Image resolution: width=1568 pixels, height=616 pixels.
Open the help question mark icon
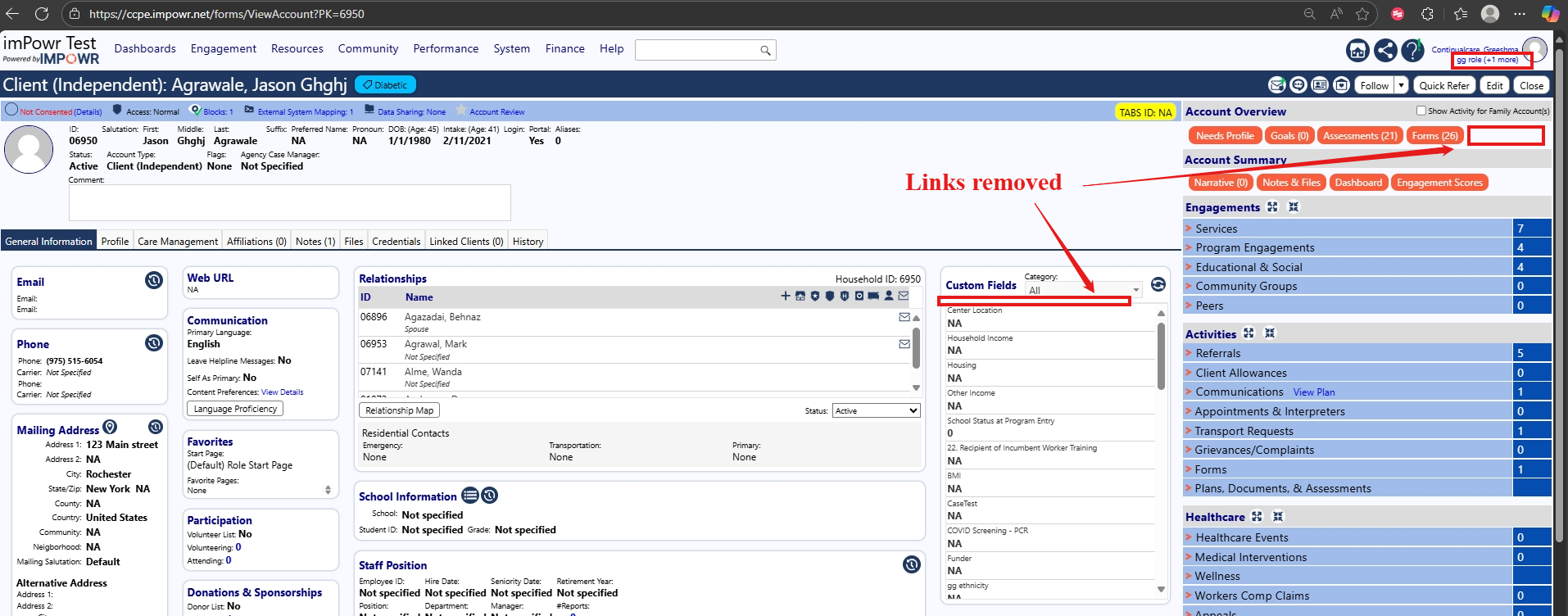click(x=1412, y=51)
